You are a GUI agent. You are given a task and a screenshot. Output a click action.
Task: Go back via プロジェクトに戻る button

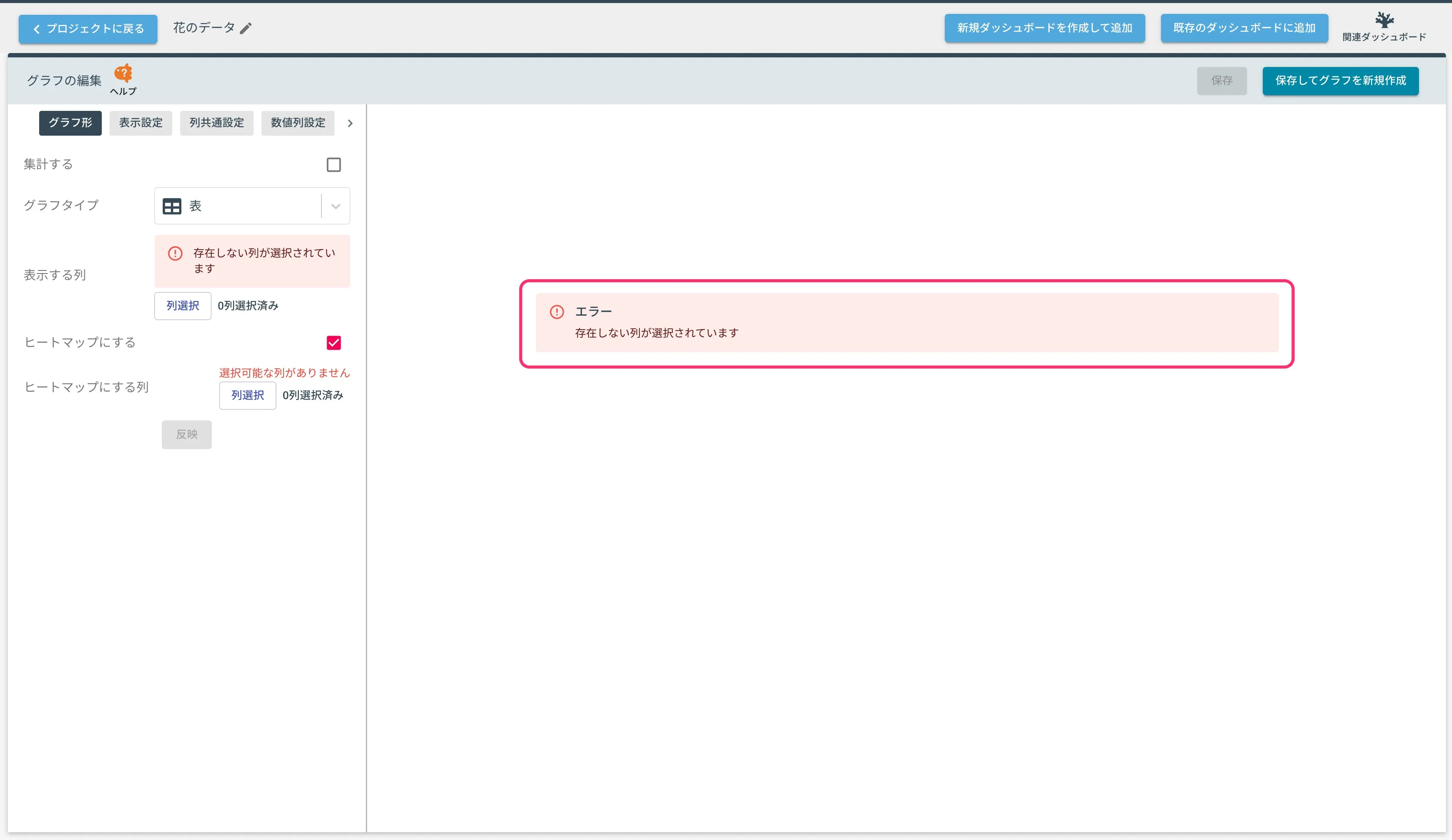(x=87, y=29)
